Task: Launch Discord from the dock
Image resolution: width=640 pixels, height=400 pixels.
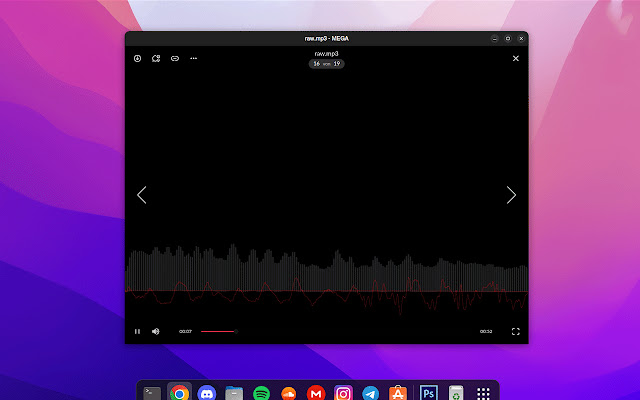Action: coord(207,393)
